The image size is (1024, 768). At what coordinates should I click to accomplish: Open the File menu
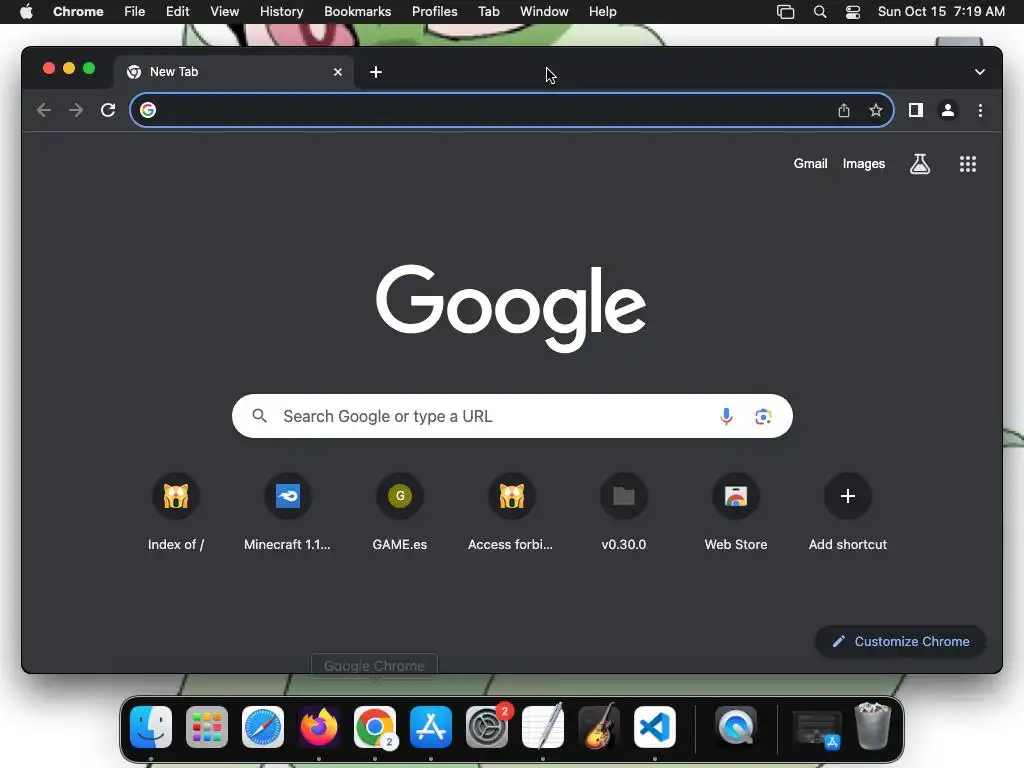point(135,12)
